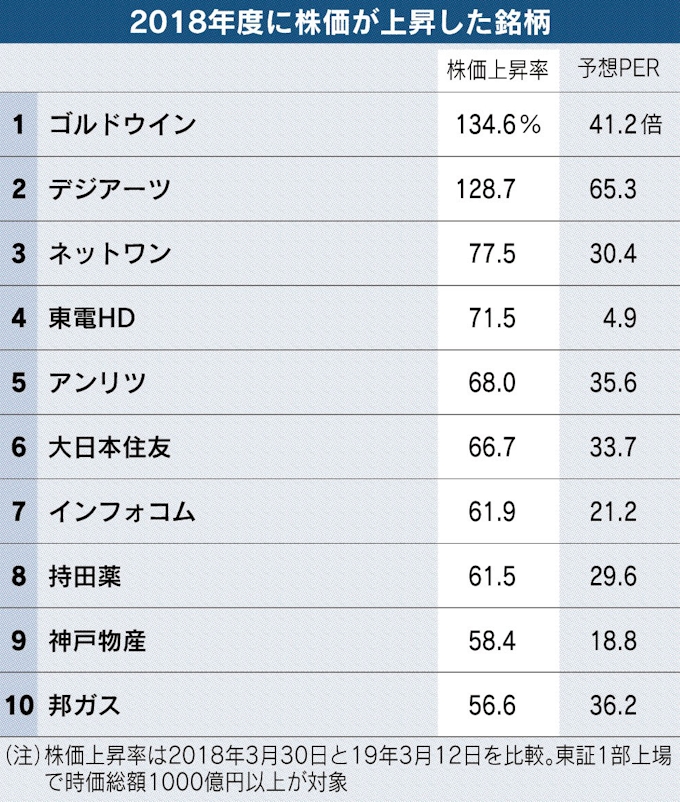Select the ゴールドウイン company name
This screenshot has height=802, width=680.
[x=122, y=125]
